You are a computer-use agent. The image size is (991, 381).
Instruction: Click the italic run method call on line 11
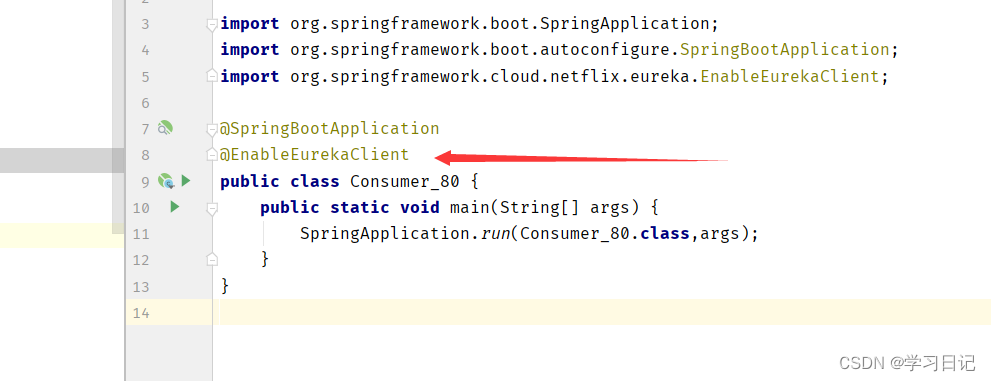tap(496, 234)
